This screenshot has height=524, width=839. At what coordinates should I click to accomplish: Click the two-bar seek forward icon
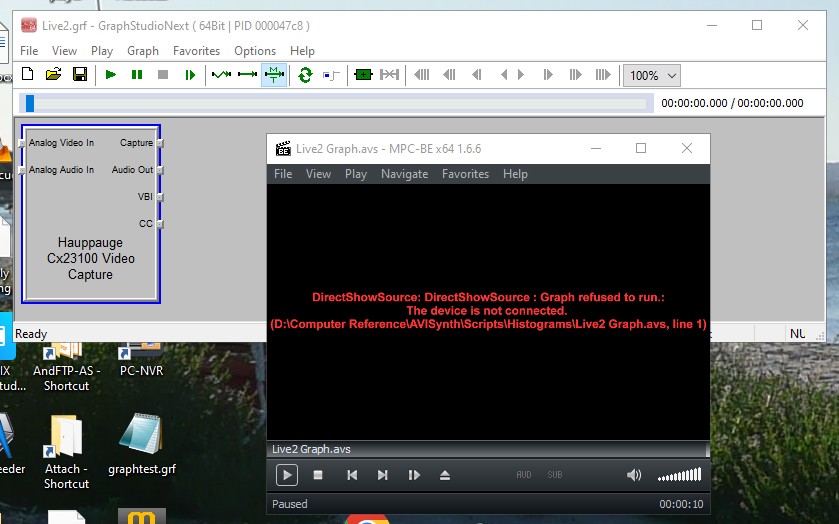[548, 74]
